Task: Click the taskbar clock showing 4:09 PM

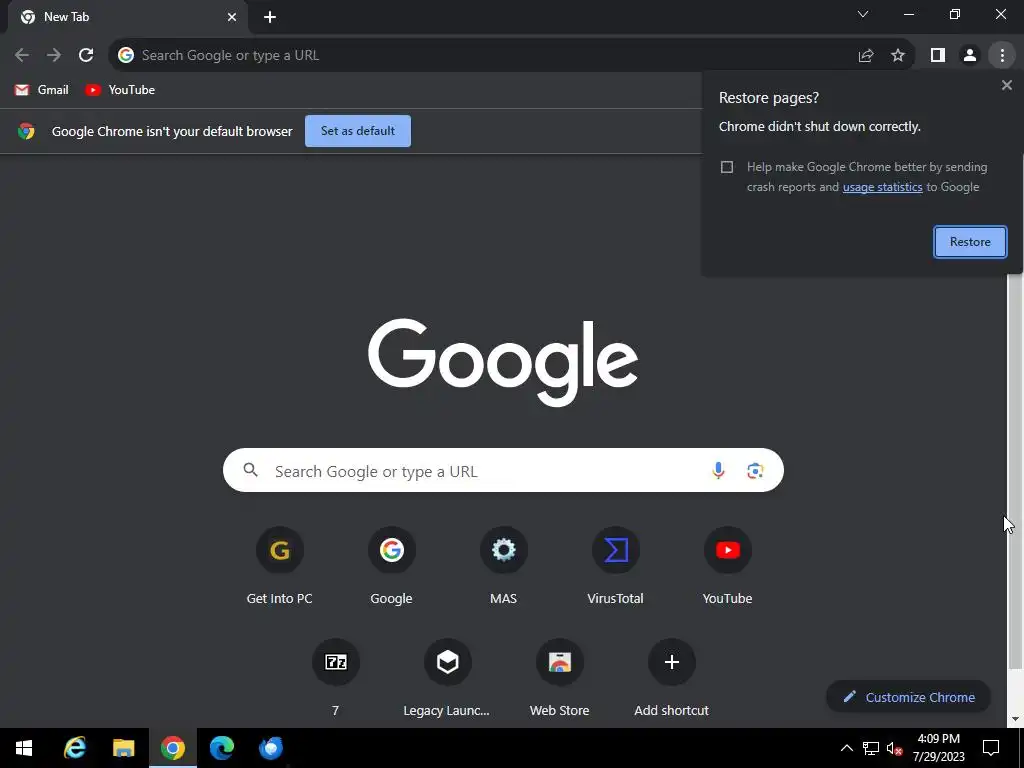Action: coord(938,748)
